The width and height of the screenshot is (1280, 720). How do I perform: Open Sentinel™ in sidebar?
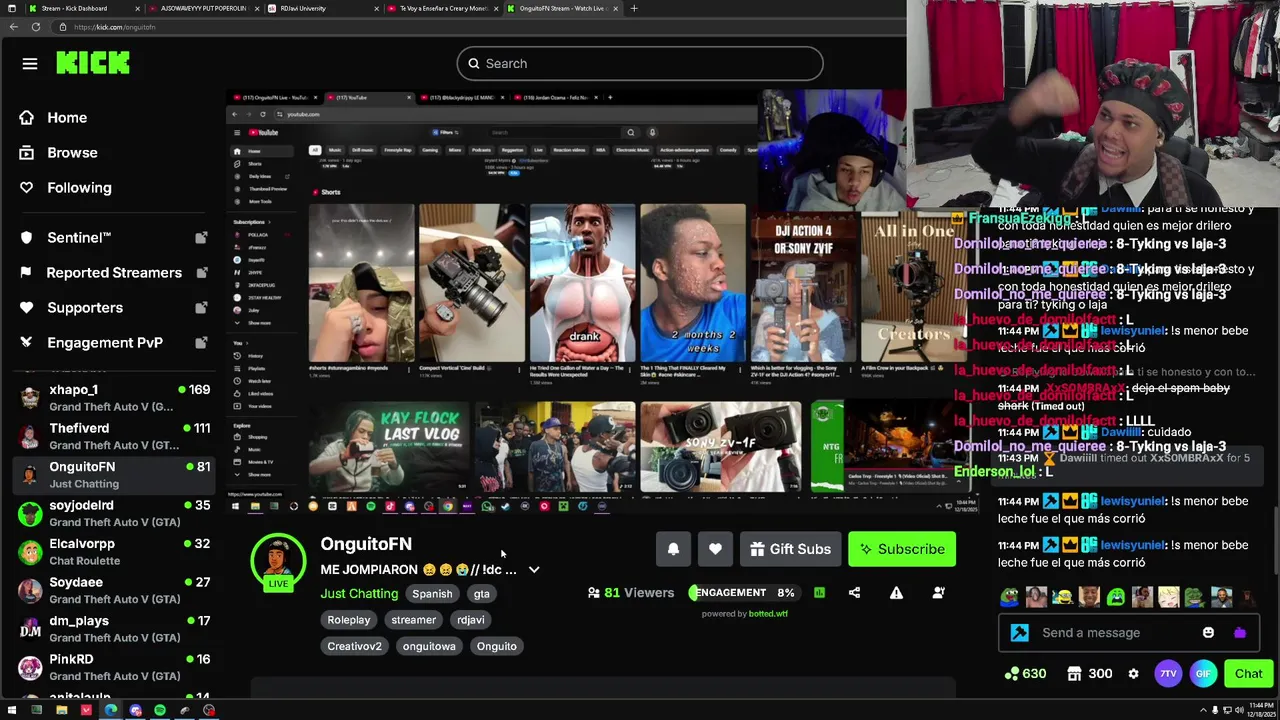[79, 238]
